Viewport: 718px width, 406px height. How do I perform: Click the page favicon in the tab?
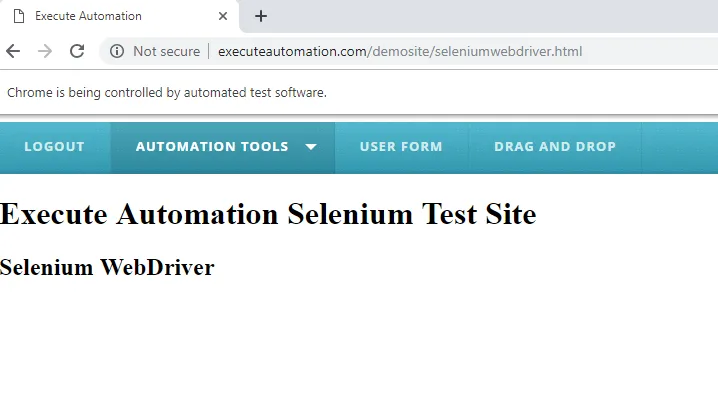tap(18, 16)
